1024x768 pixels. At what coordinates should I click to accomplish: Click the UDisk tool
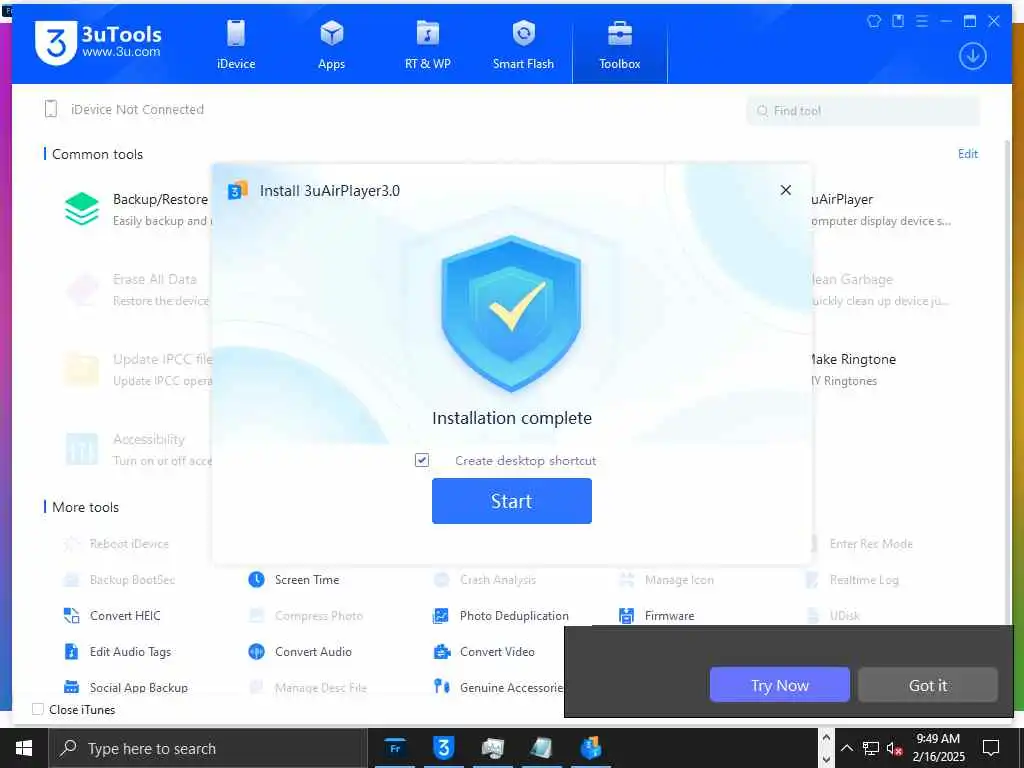coord(833,616)
